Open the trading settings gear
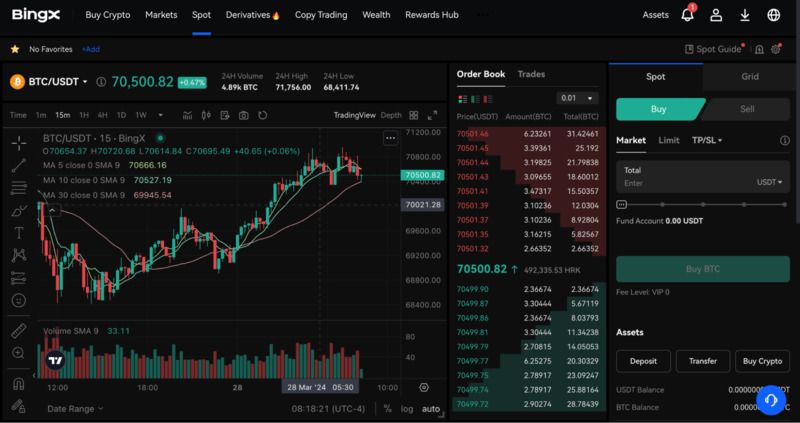This screenshot has height=423, width=800. [777, 49]
